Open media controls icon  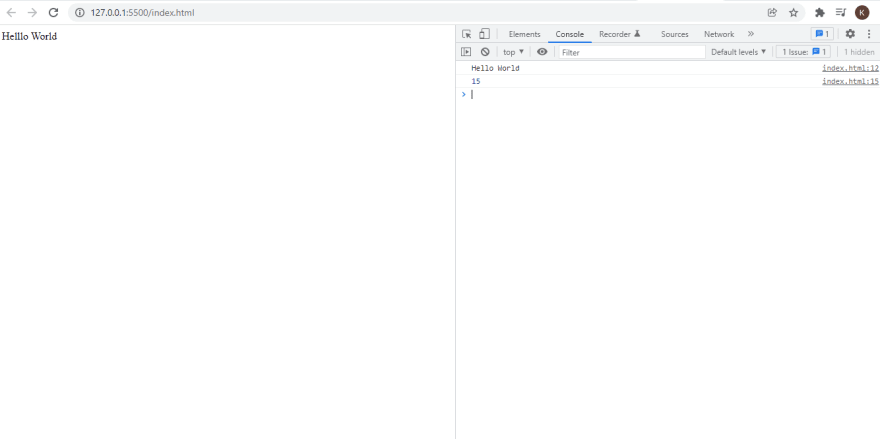tap(841, 12)
